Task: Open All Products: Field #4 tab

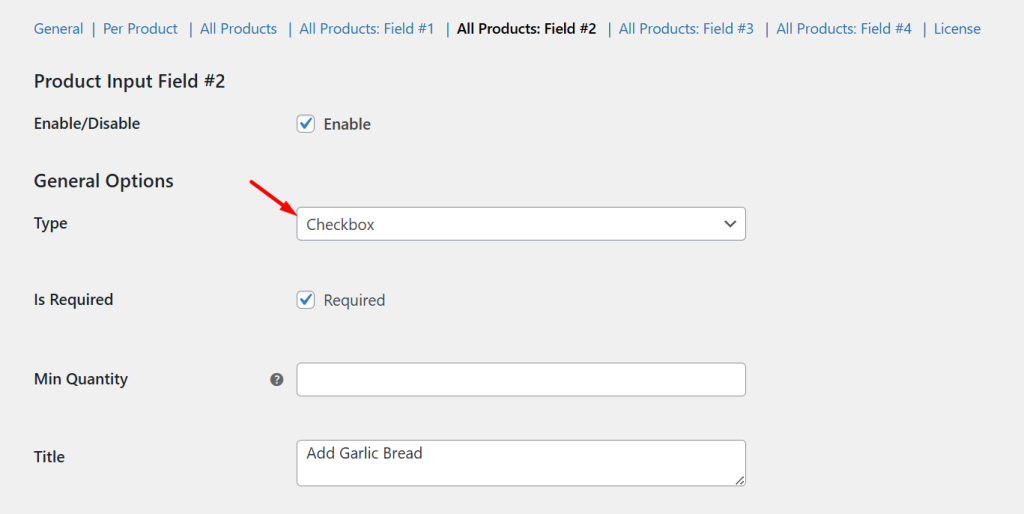Action: coord(844,29)
